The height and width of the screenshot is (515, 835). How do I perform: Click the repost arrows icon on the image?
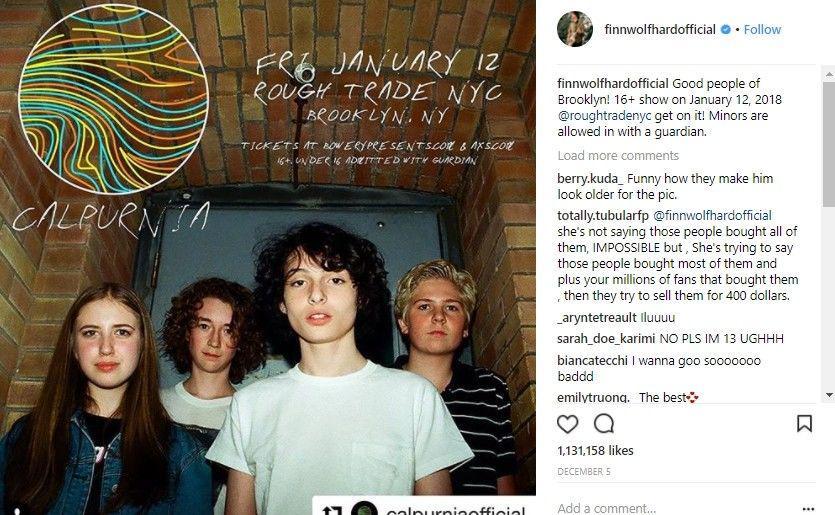332,510
